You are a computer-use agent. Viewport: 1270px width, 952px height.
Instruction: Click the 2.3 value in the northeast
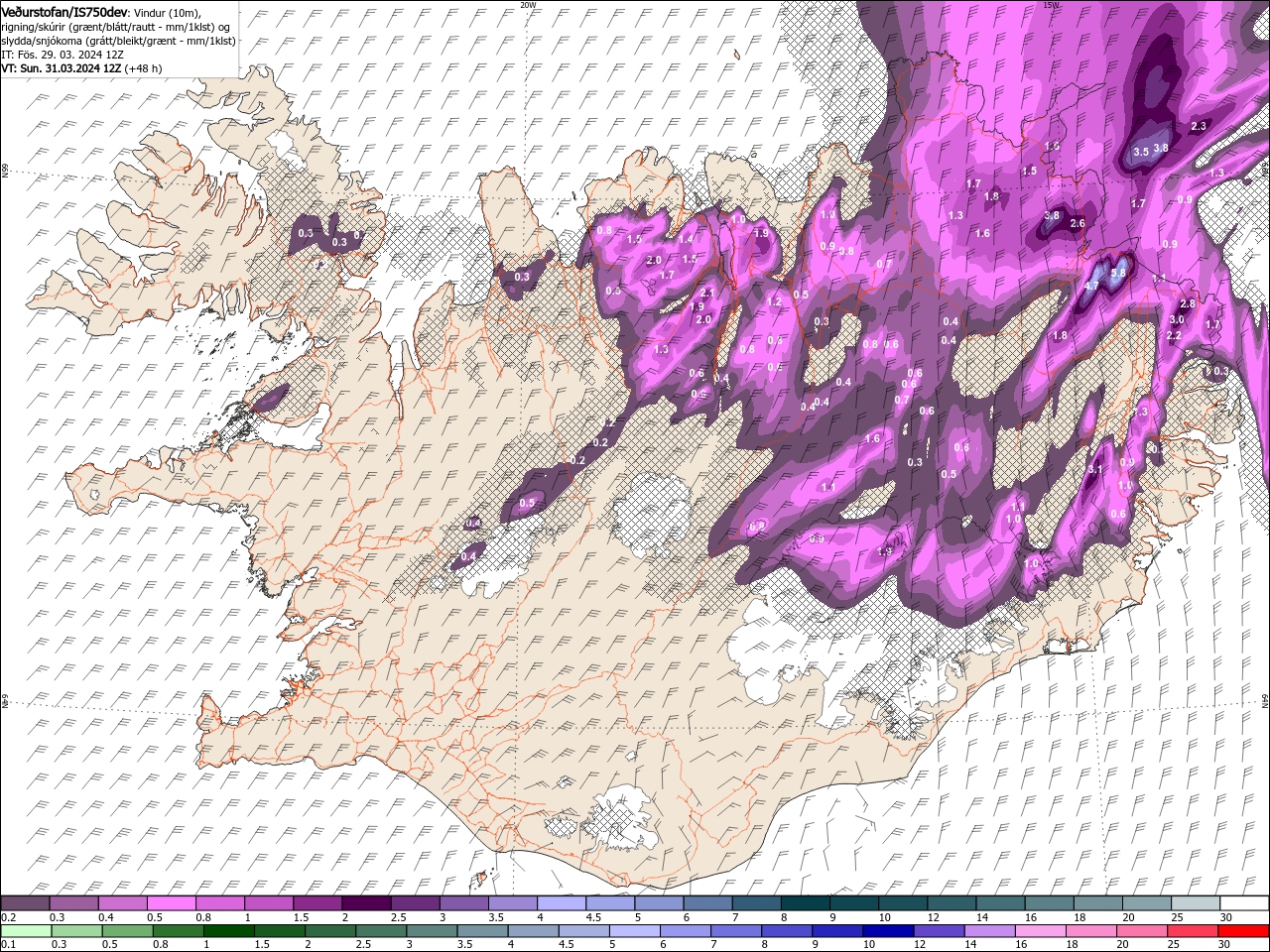(1199, 126)
